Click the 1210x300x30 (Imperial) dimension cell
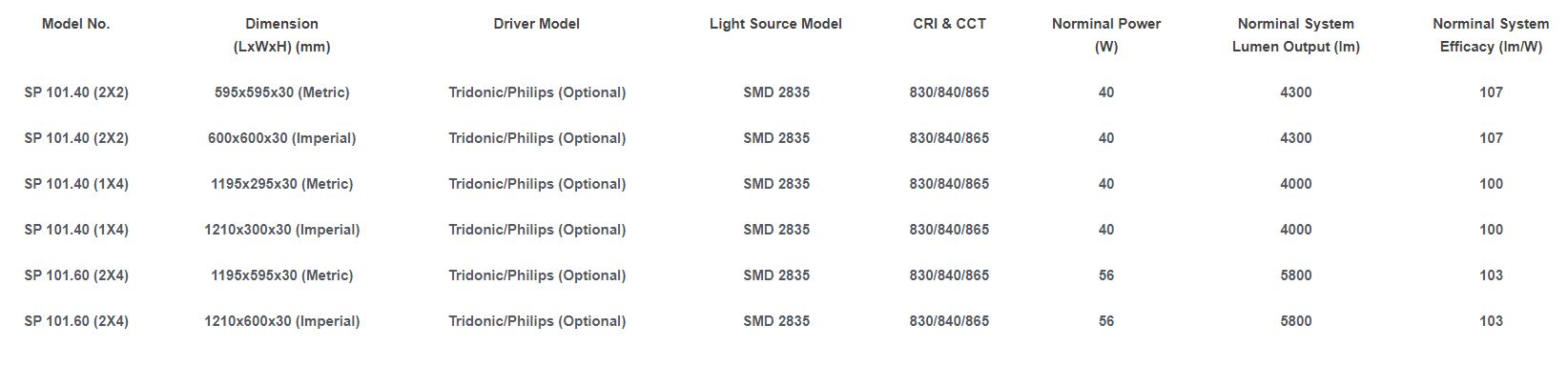1568x366 pixels. (x=281, y=230)
